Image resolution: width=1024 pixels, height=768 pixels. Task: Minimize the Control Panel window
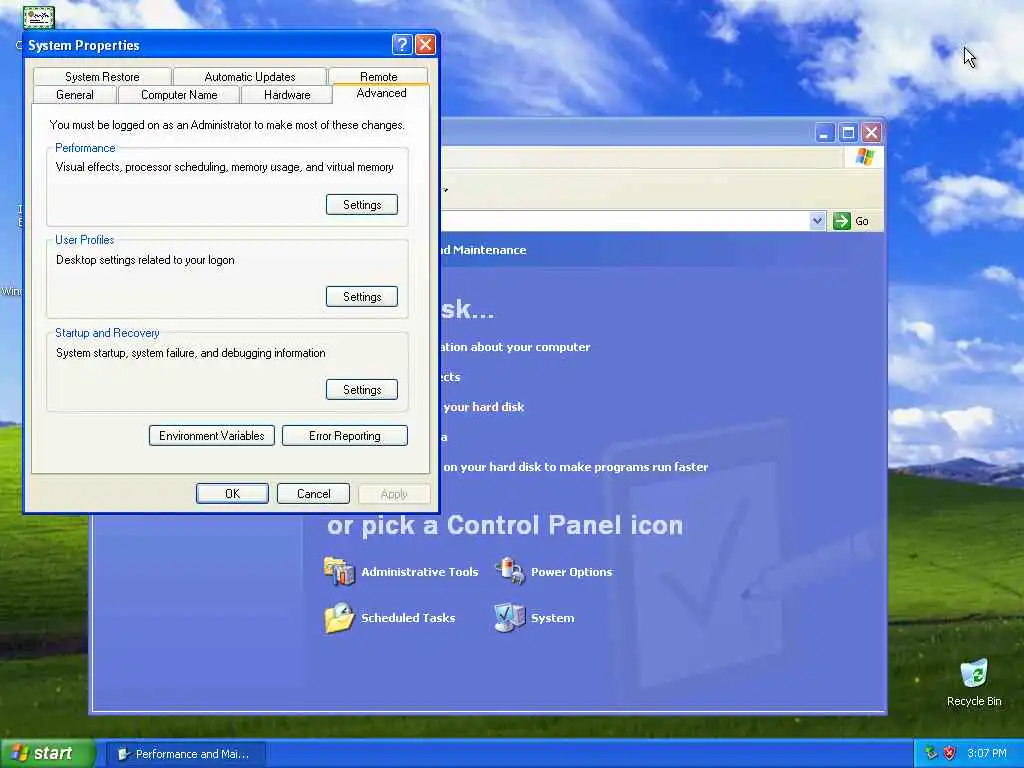[824, 133]
